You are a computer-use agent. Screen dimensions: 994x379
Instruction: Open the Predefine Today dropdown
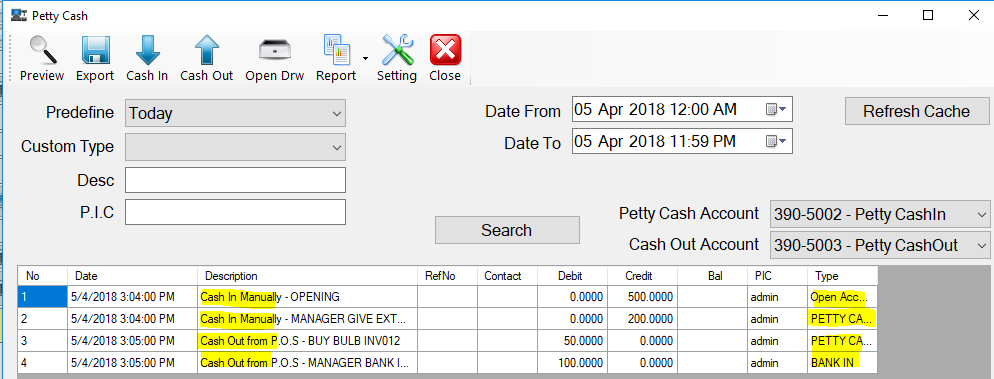tap(235, 113)
